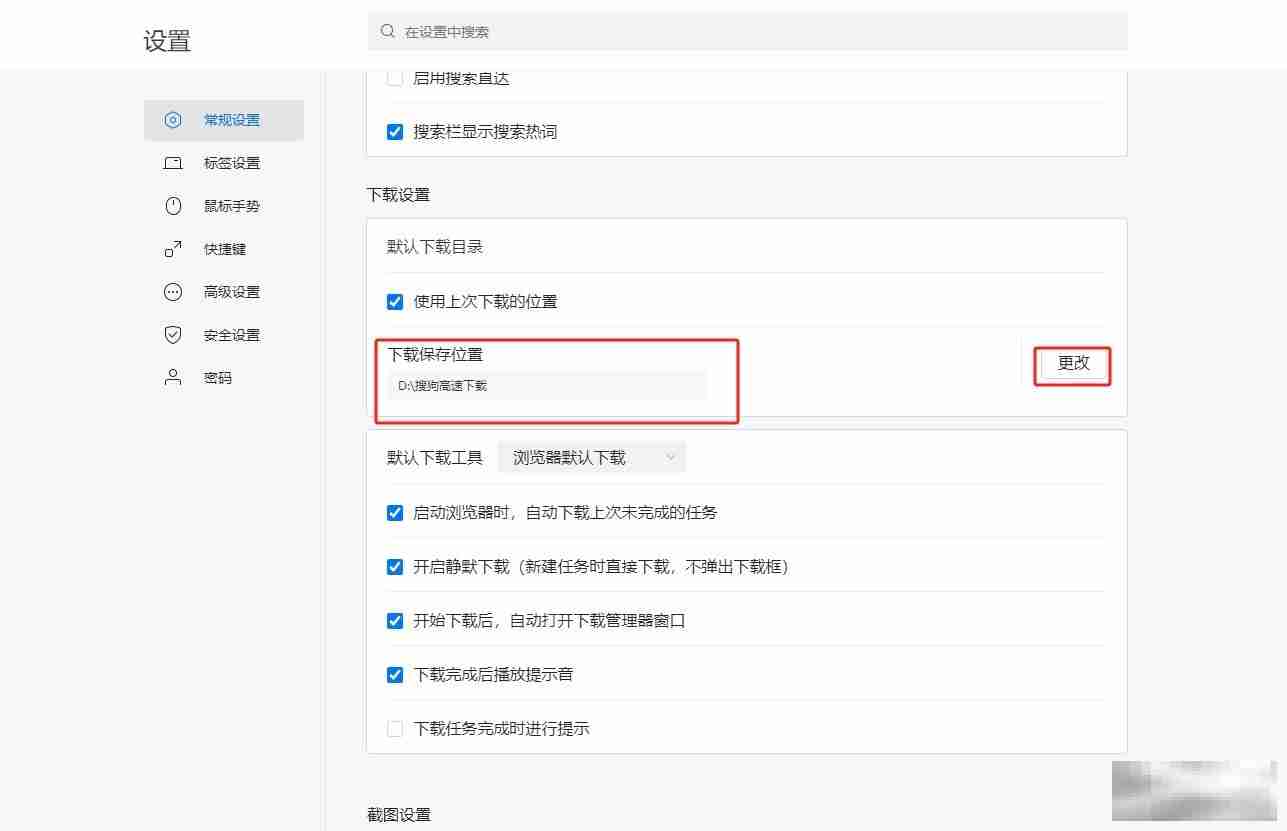Toggle 启用搜索直达 checkbox
Viewport: 1287px width, 831px height.
tap(395, 78)
